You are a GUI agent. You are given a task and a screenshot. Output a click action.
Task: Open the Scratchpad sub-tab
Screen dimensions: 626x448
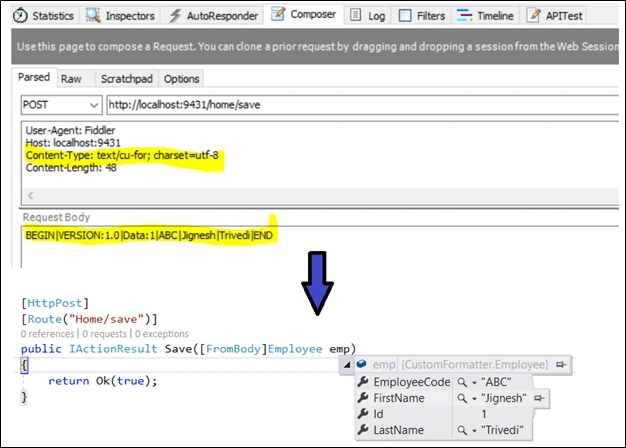click(x=127, y=79)
